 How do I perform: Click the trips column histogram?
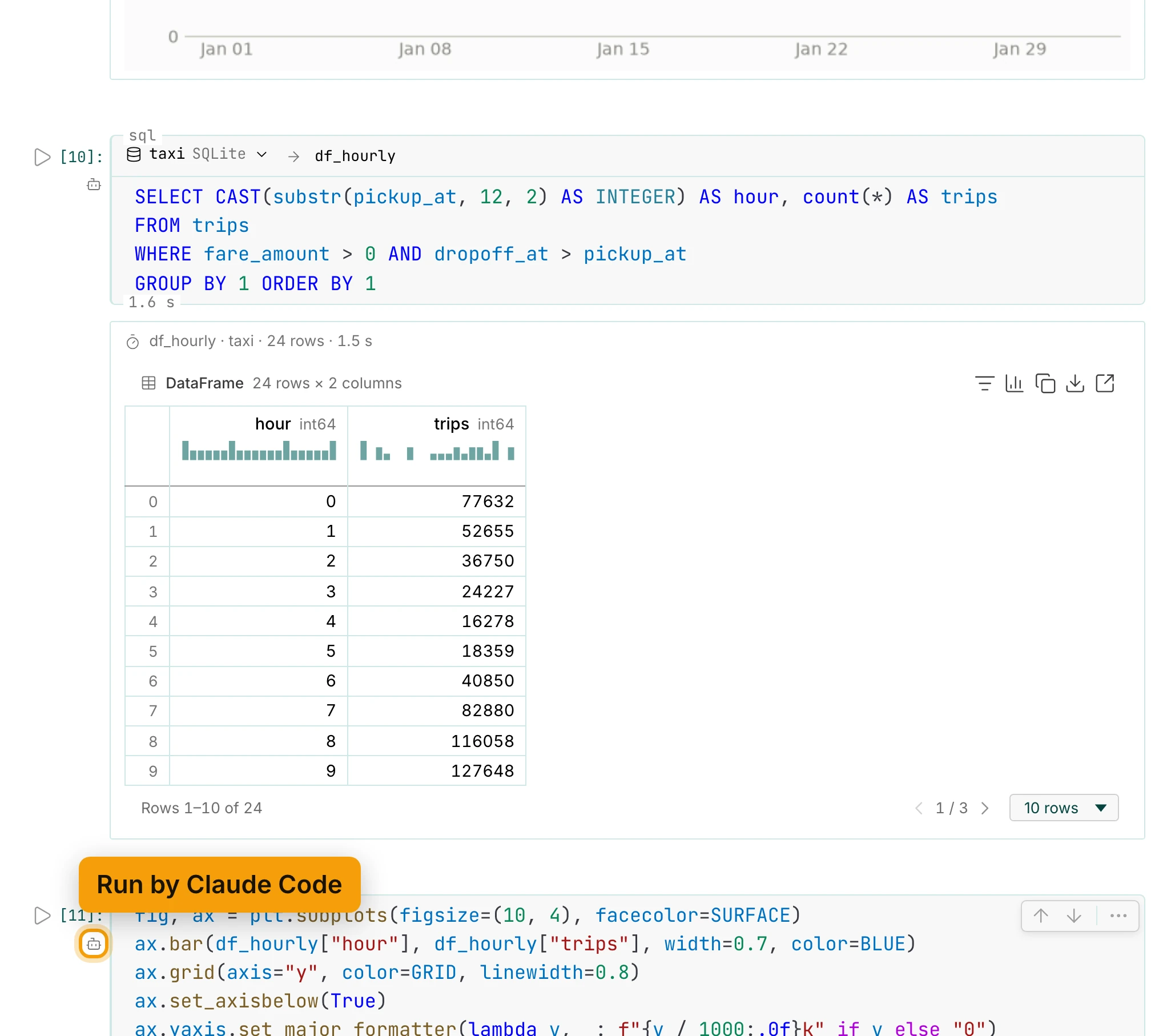(437, 451)
